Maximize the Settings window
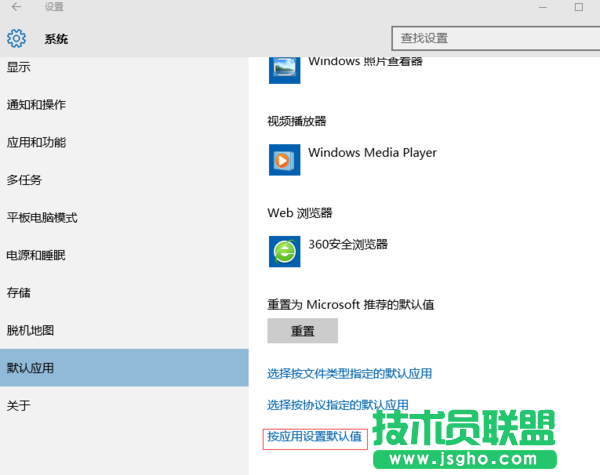Screen dimensions: 600x475 click(x=579, y=7)
